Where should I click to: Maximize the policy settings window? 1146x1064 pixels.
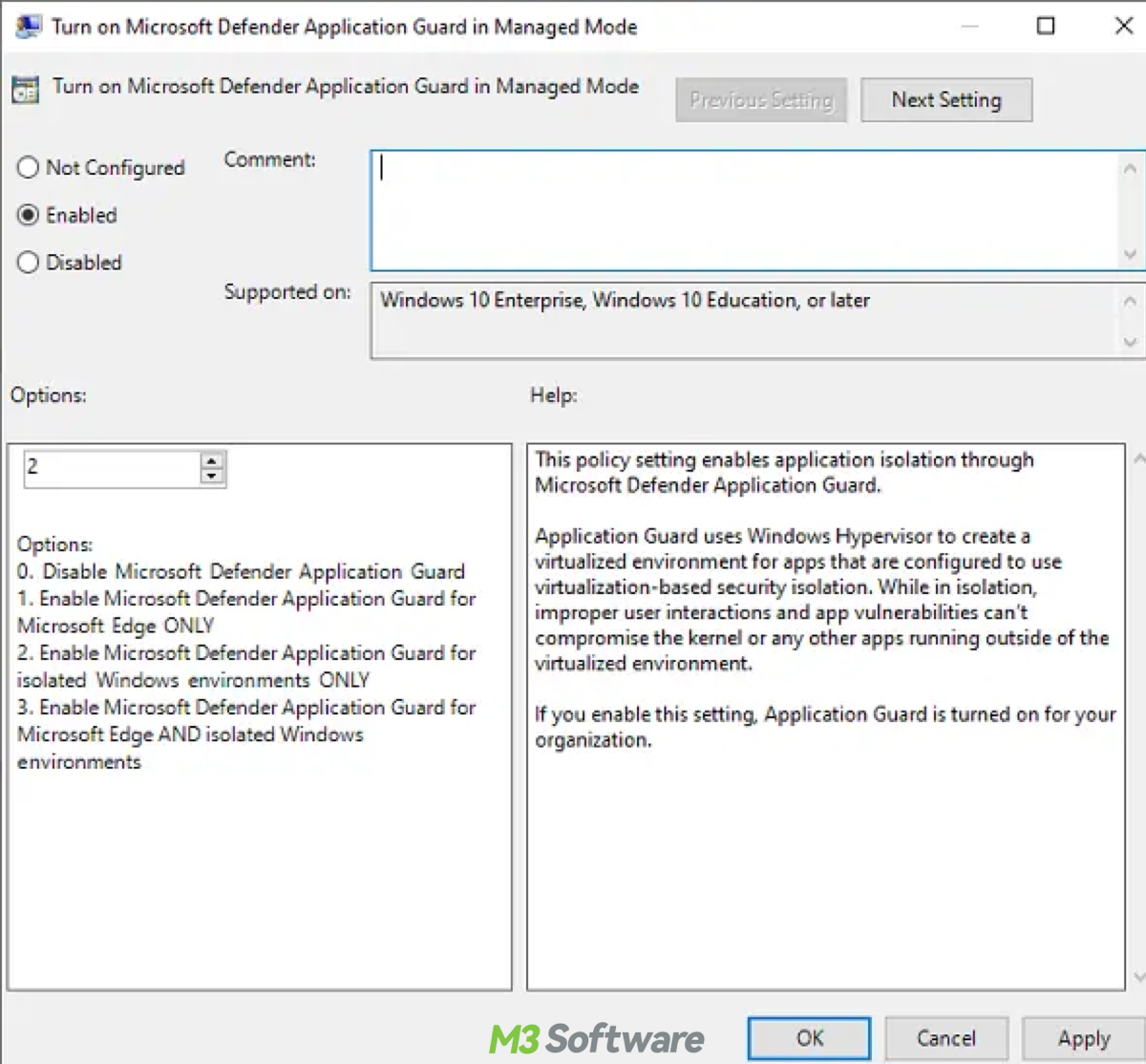tap(1046, 26)
